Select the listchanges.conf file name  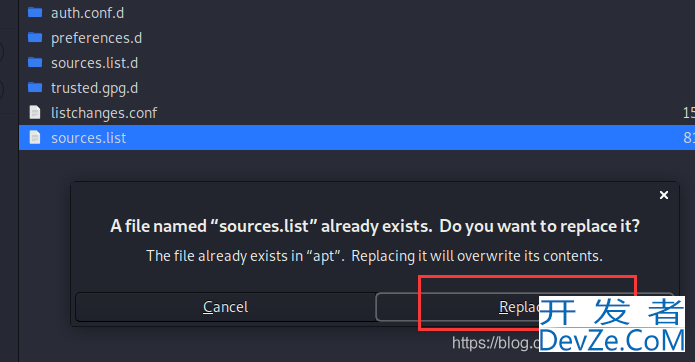pyautogui.click(x=104, y=113)
